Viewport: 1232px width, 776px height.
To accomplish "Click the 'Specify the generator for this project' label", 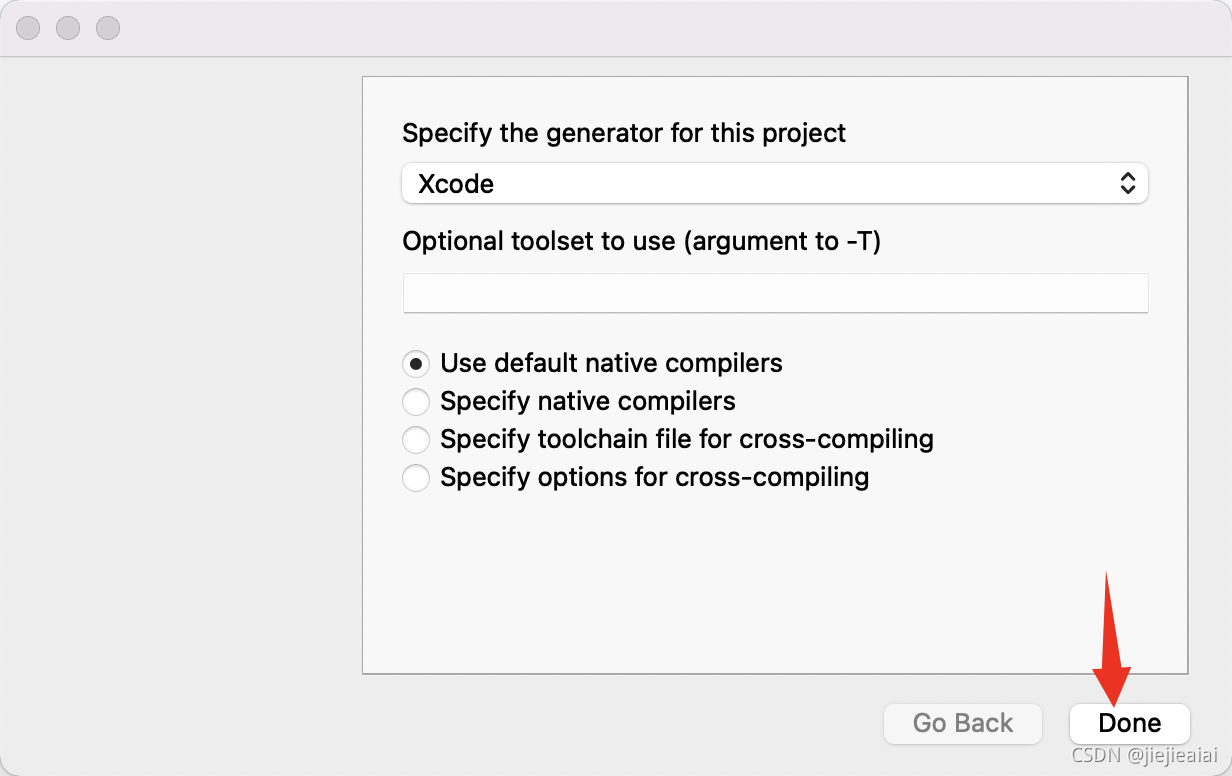I will click(624, 133).
